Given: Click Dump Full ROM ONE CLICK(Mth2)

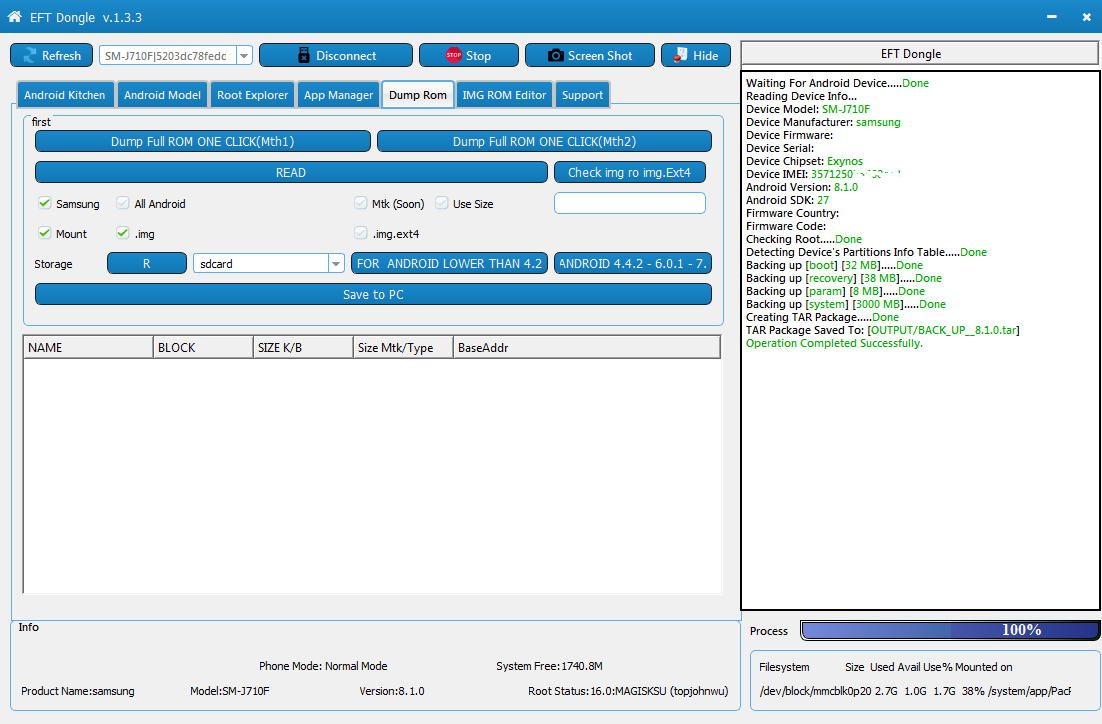Looking at the screenshot, I should pyautogui.click(x=544, y=141).
